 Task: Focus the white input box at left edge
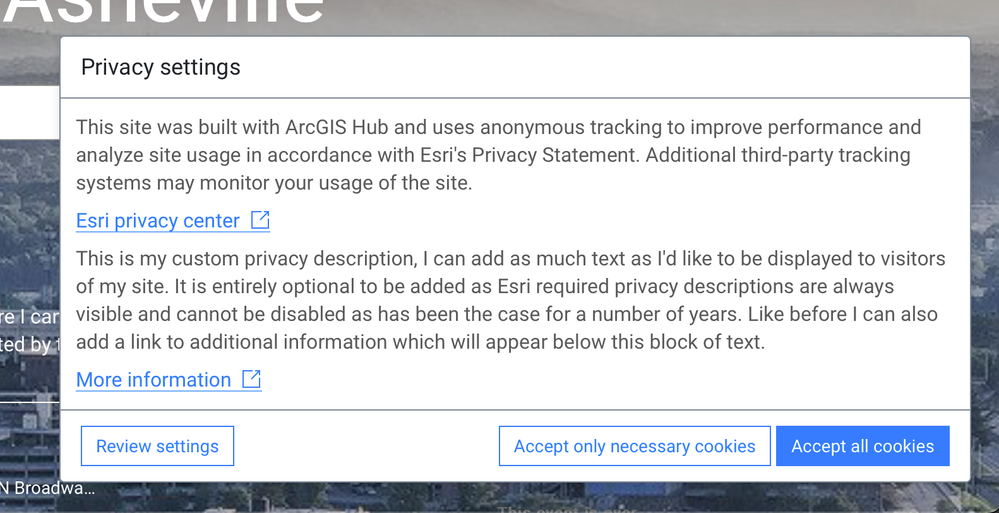pos(29,111)
